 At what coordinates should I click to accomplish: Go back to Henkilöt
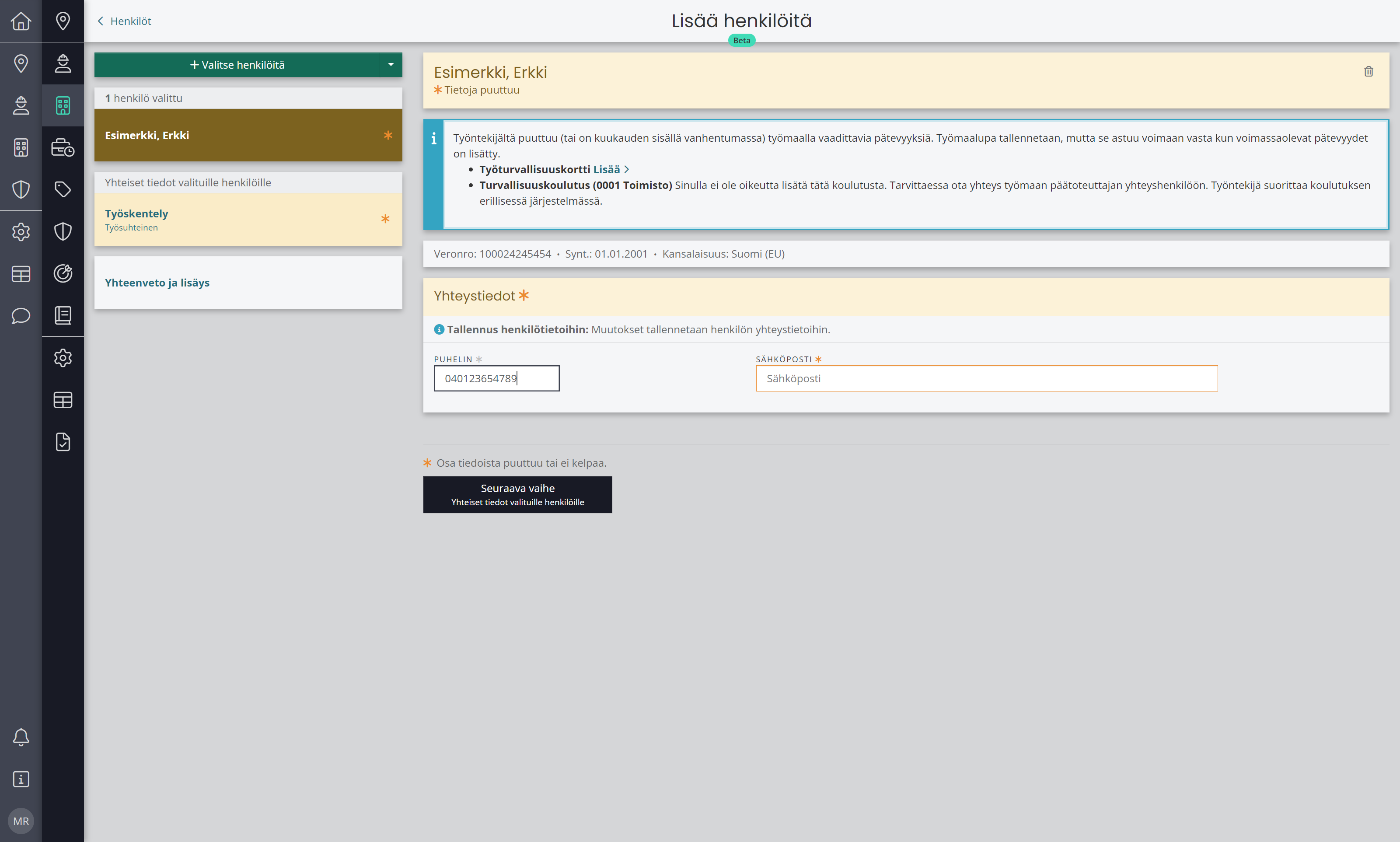pos(125,21)
